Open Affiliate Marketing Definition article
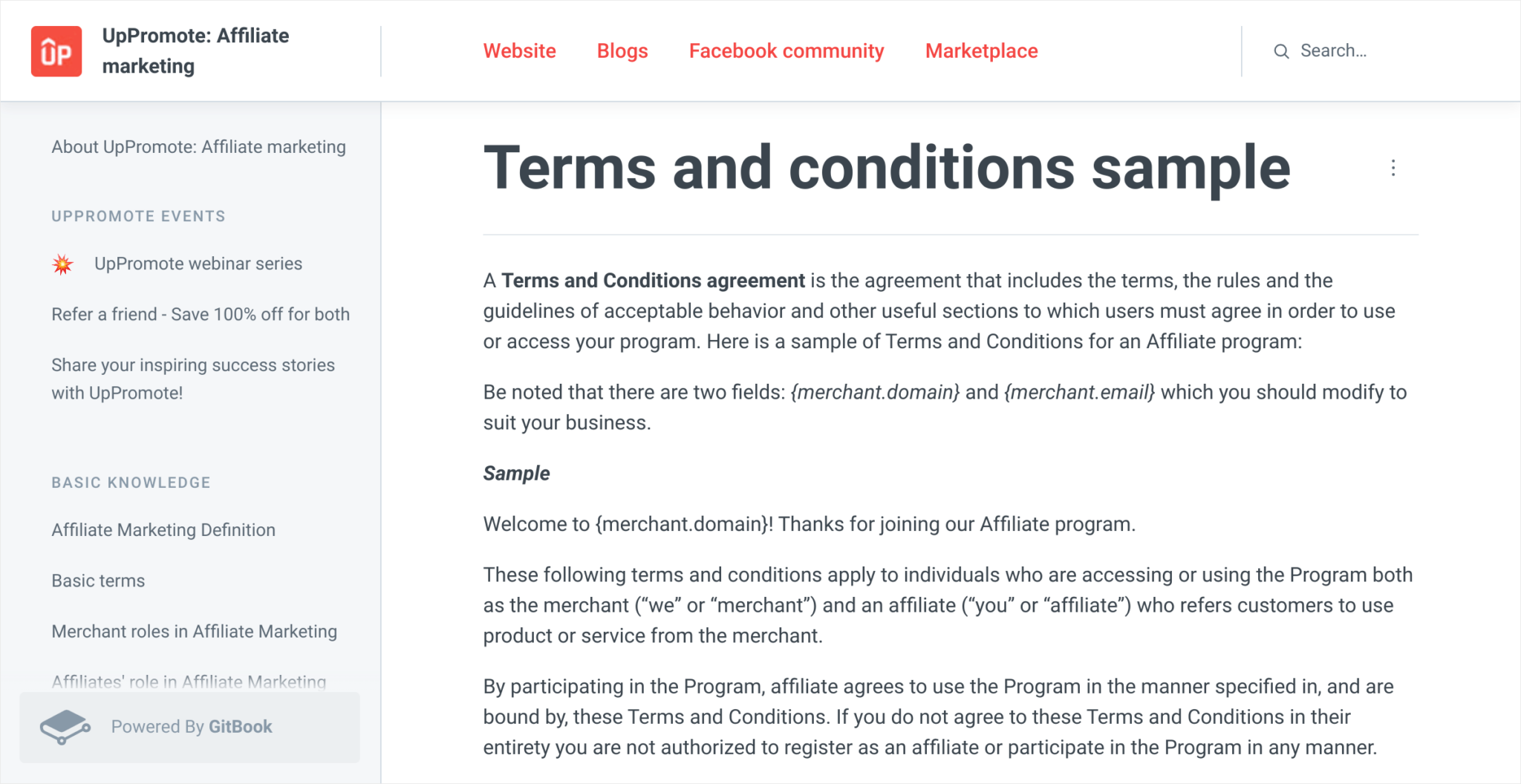 tap(163, 529)
